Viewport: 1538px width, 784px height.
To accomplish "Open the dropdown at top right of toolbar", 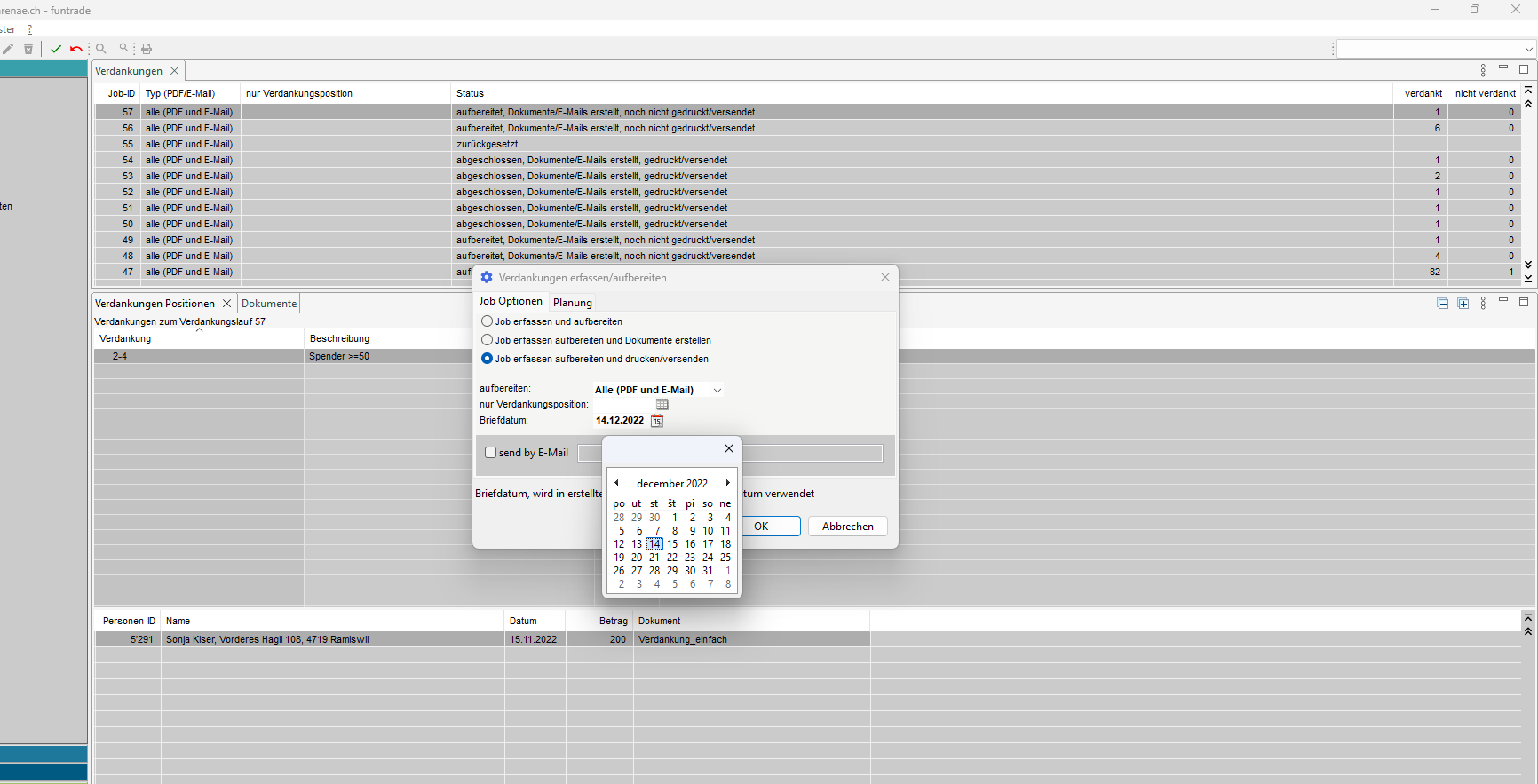I will click(x=1527, y=49).
